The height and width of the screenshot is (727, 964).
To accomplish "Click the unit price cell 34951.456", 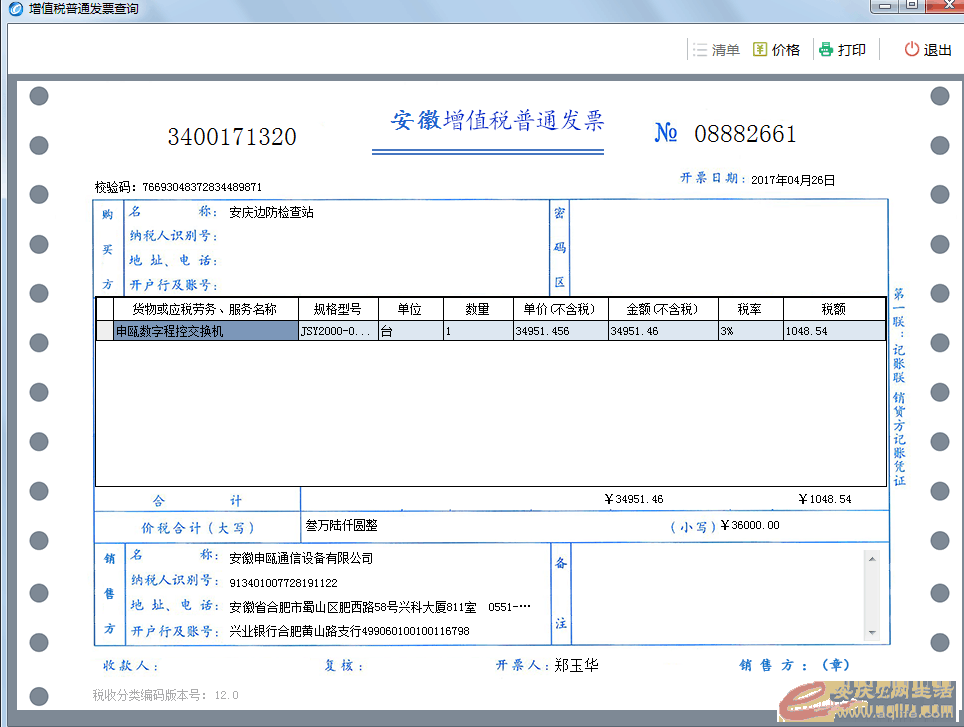I will pos(559,331).
